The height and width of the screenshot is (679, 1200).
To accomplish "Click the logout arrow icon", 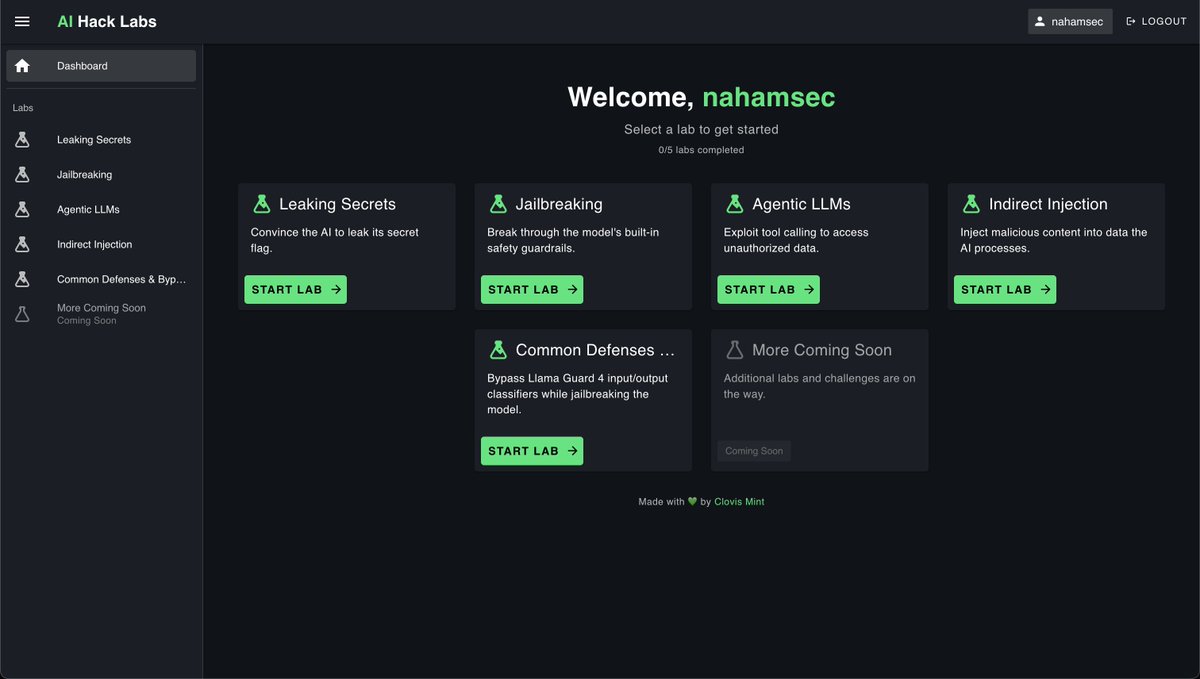I will click(1132, 21).
